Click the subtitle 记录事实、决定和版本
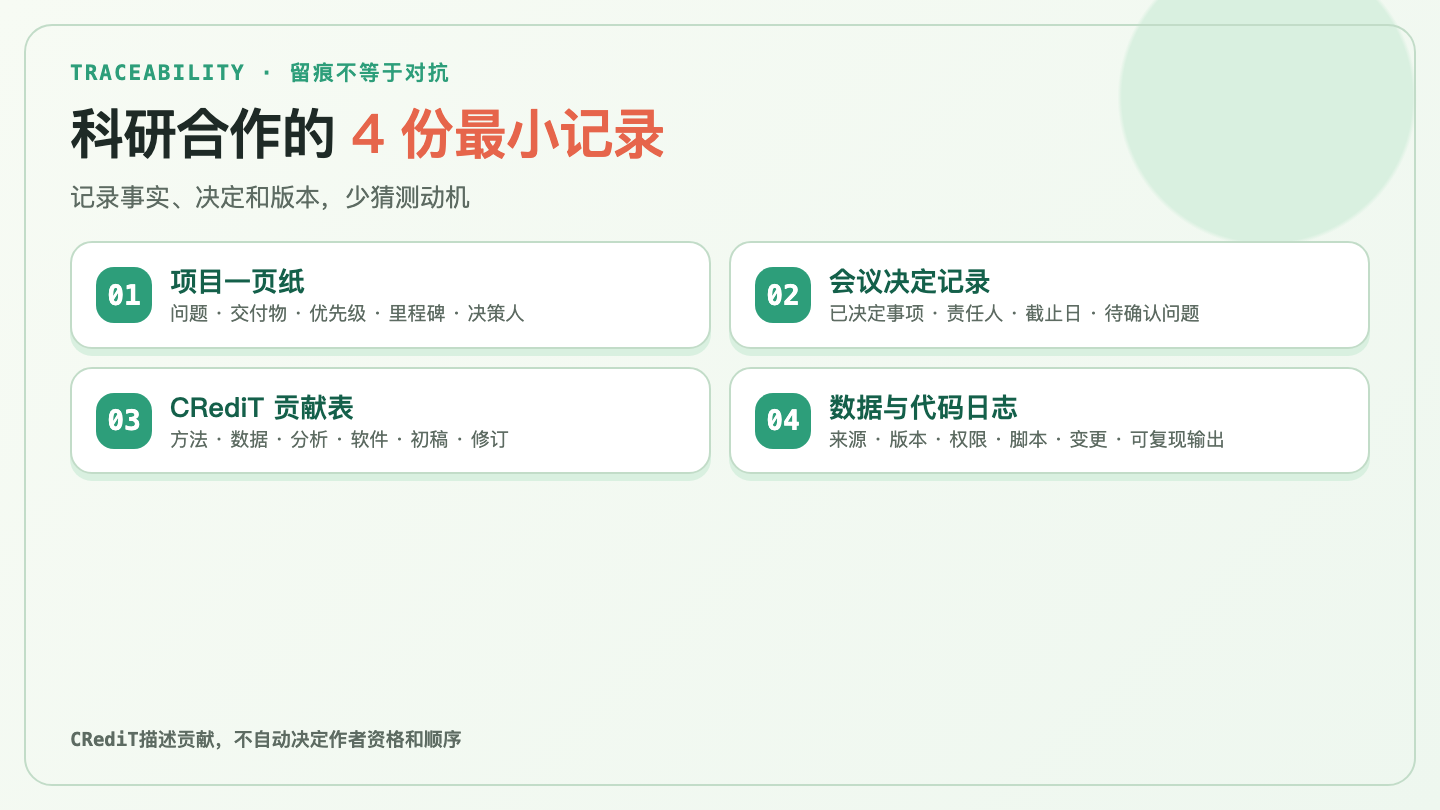The height and width of the screenshot is (810, 1440). pos(270,198)
